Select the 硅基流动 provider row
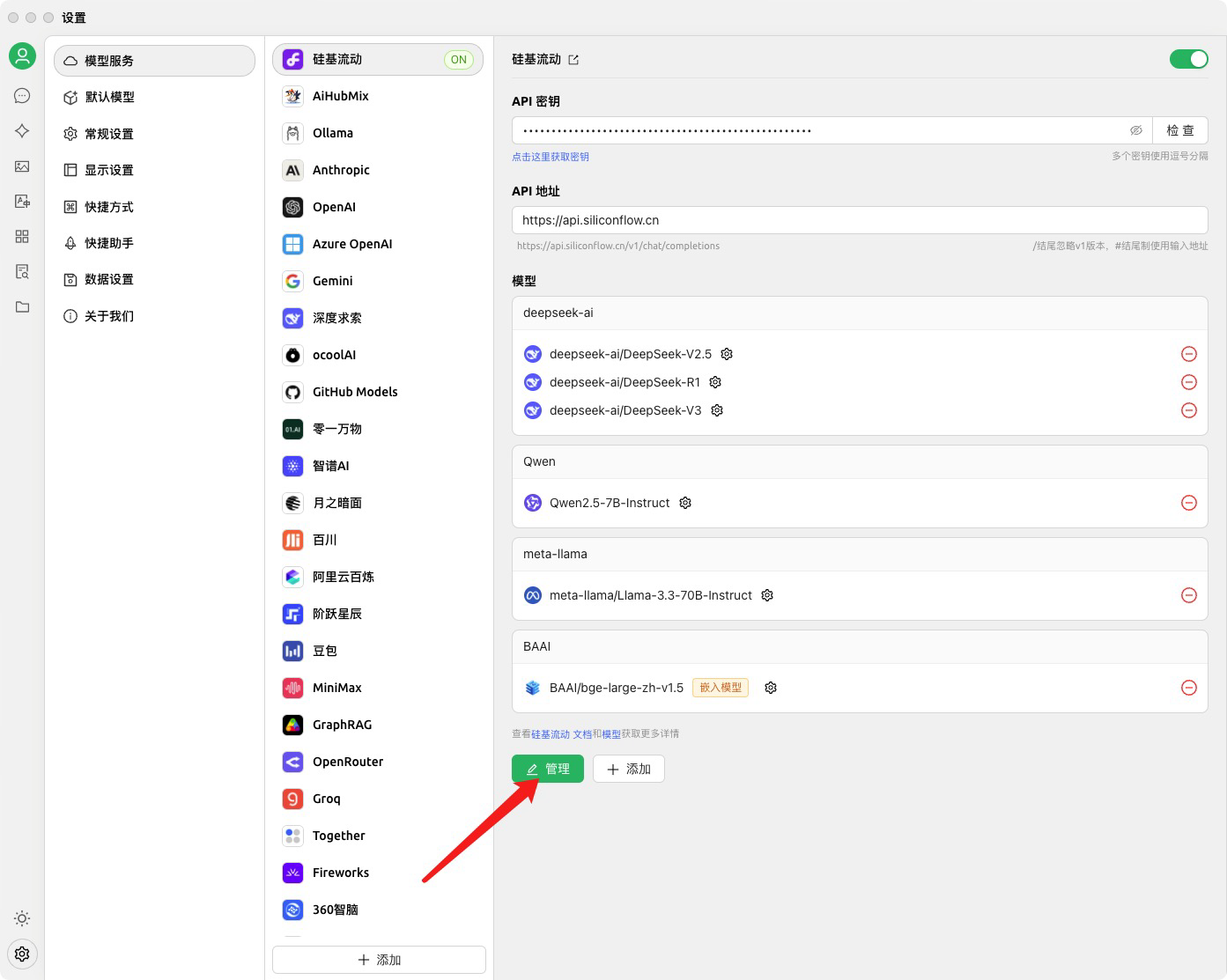 click(x=378, y=59)
